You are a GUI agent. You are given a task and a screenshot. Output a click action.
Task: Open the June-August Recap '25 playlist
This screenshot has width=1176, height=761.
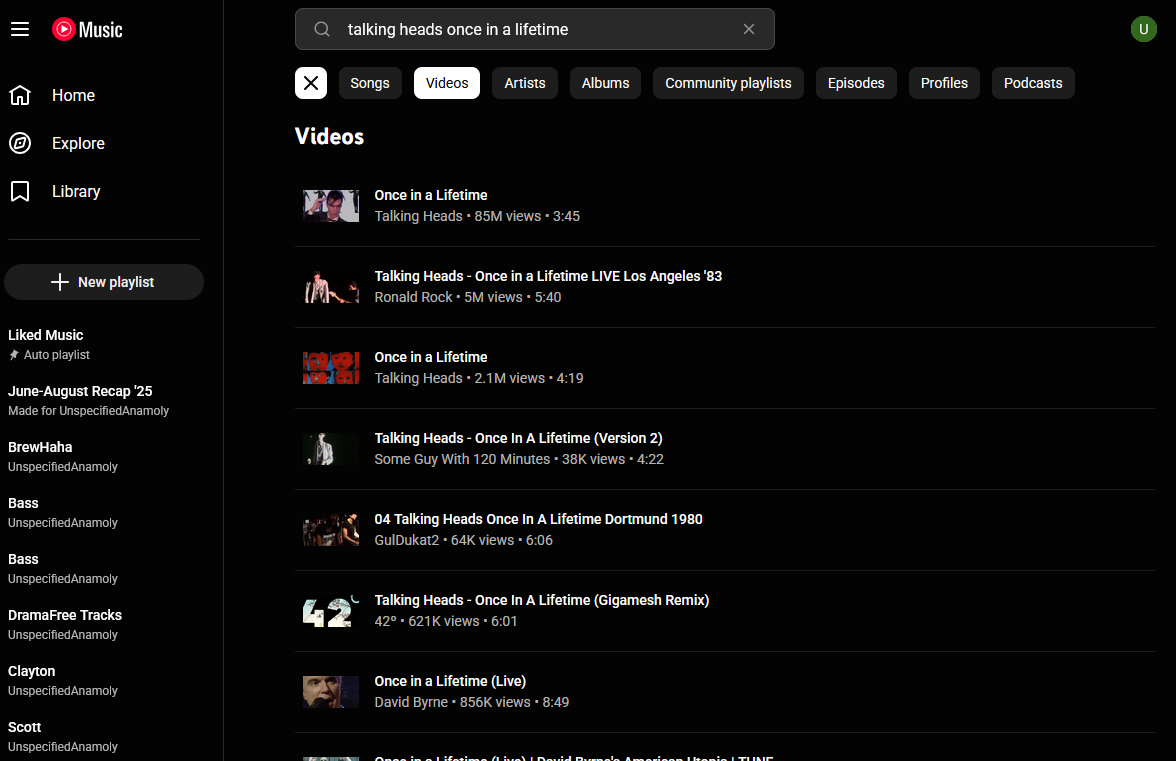[80, 390]
